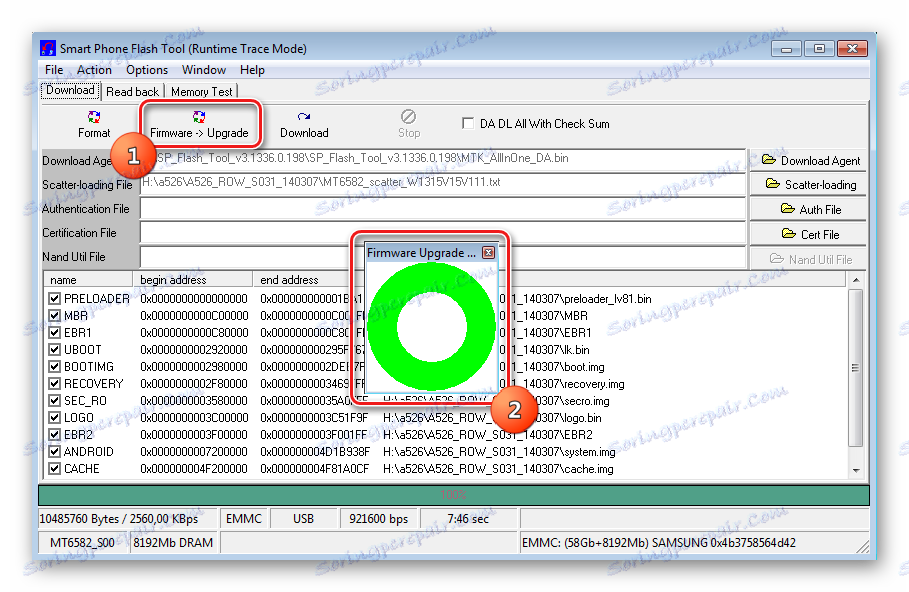Image resolution: width=909 pixels, height=592 pixels.
Task: Uncheck the UBOOT partition checkbox
Action: click(x=54, y=350)
